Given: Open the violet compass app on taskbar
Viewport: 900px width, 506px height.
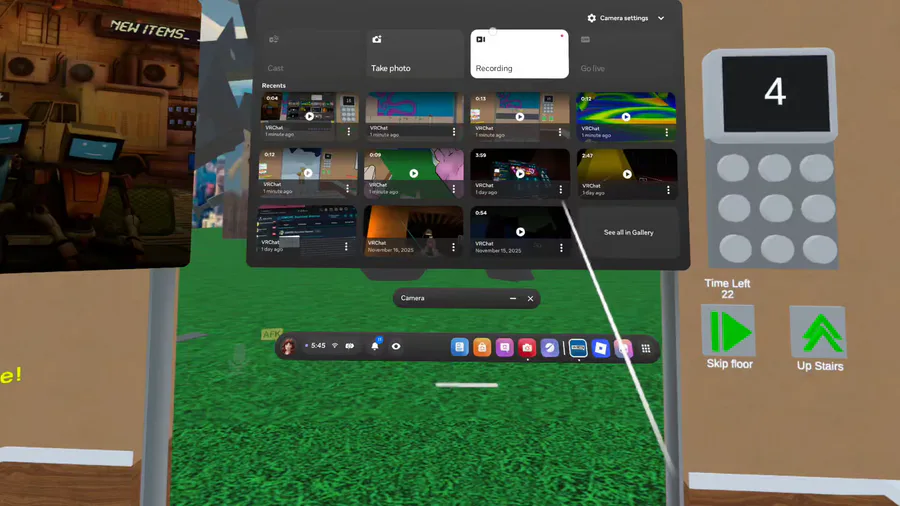Looking at the screenshot, I should point(549,348).
